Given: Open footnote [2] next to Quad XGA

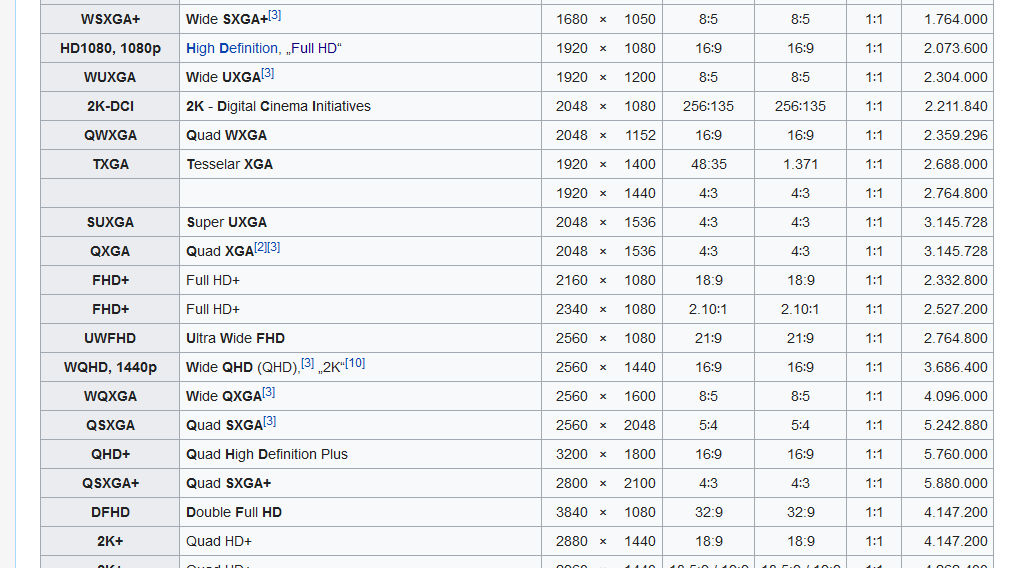Looking at the screenshot, I should pyautogui.click(x=260, y=247).
